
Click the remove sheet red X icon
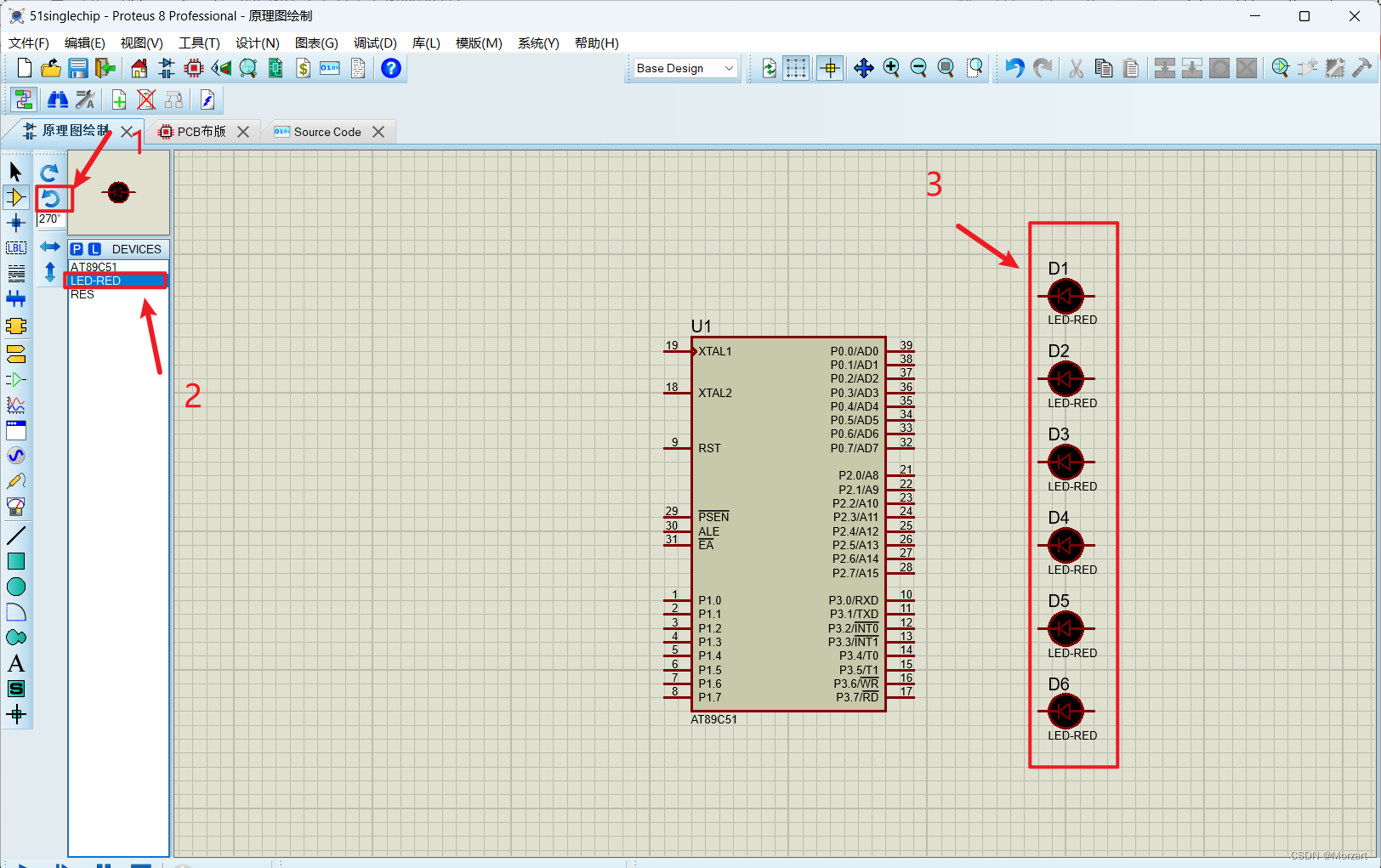tap(146, 100)
